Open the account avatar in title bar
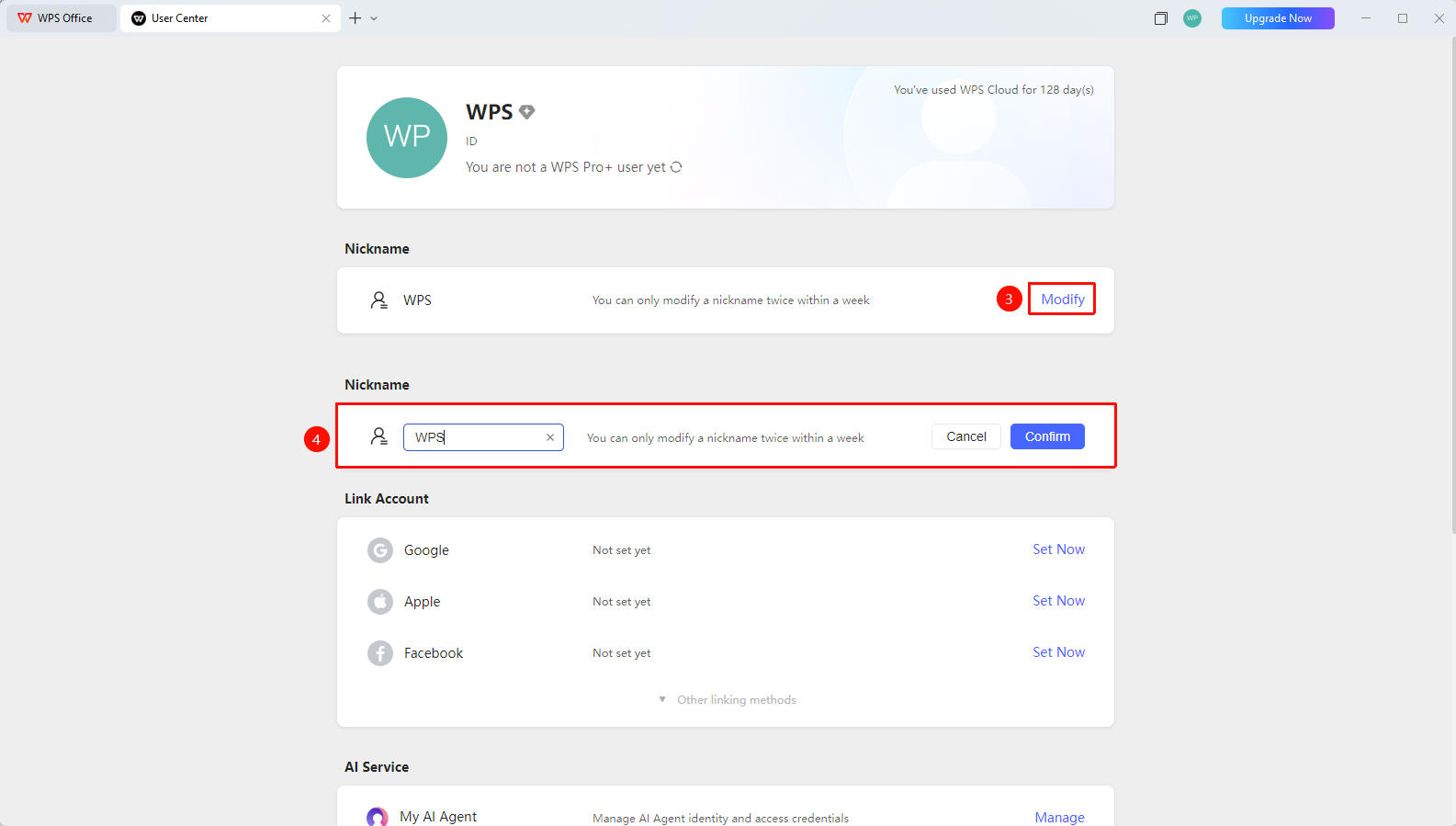The height and width of the screenshot is (826, 1456). (1192, 18)
